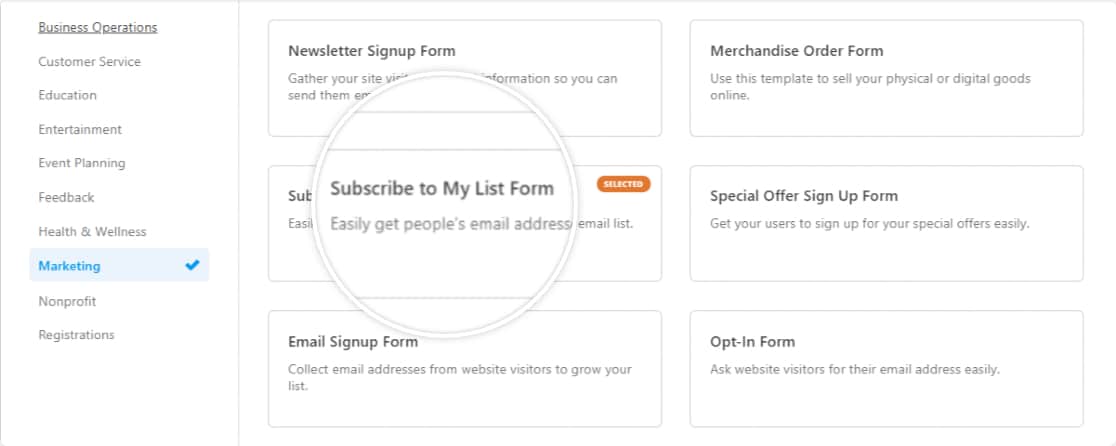The height and width of the screenshot is (446, 1116).
Task: Click the Opt-In Form description text
Action: point(854,369)
